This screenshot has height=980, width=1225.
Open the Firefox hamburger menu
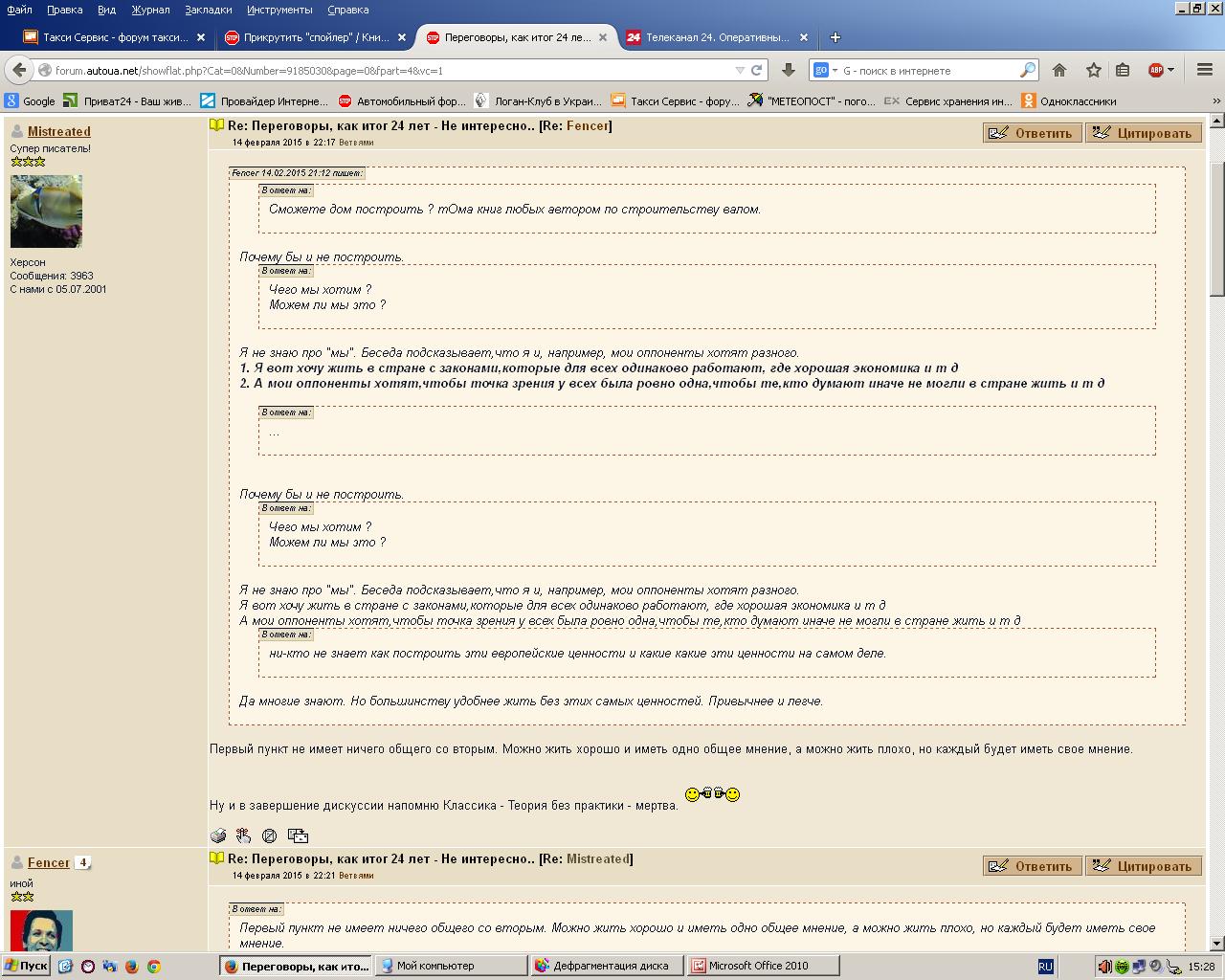pos(1205,70)
